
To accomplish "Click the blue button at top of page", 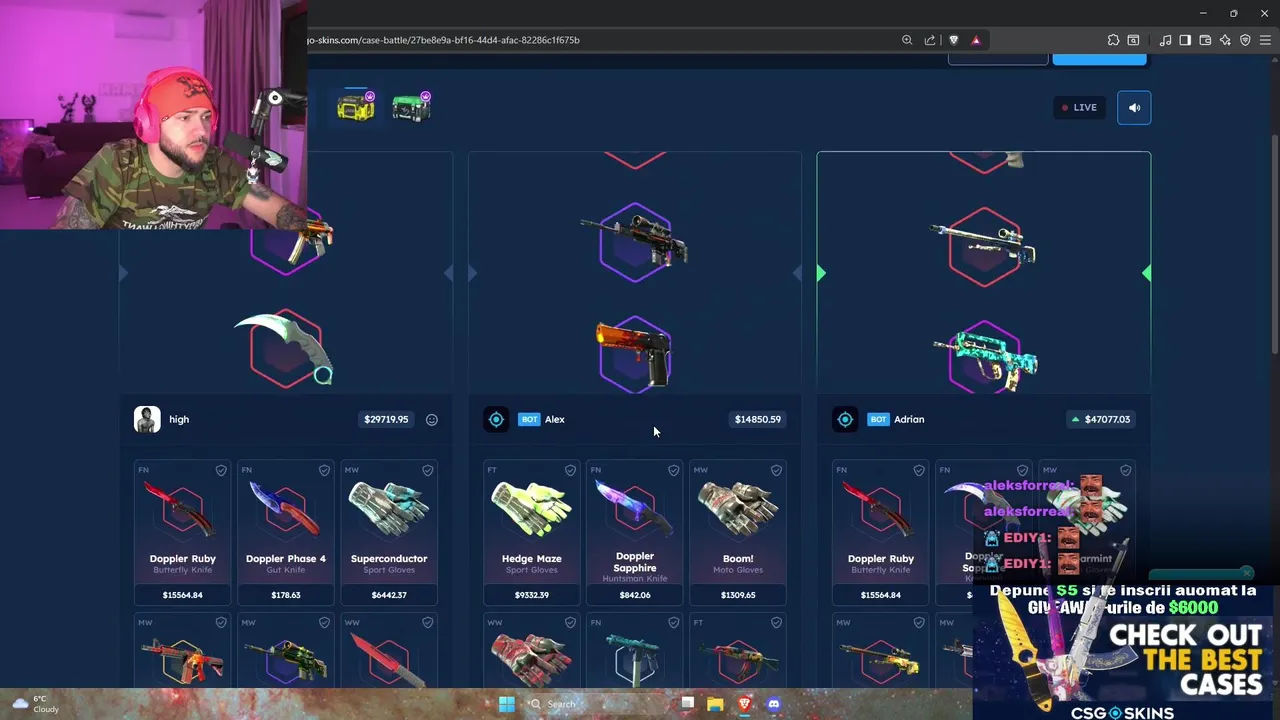I will click(1099, 59).
